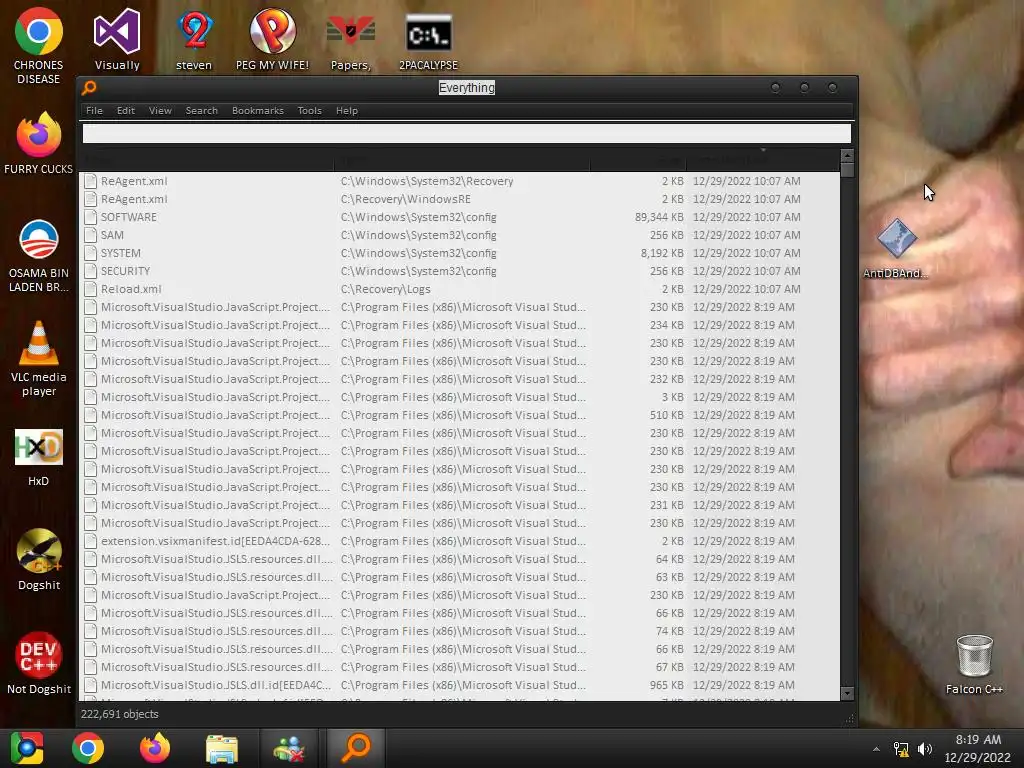Click the file icon of the SAM row
Image resolution: width=1024 pixels, height=768 pixels.
[90, 235]
